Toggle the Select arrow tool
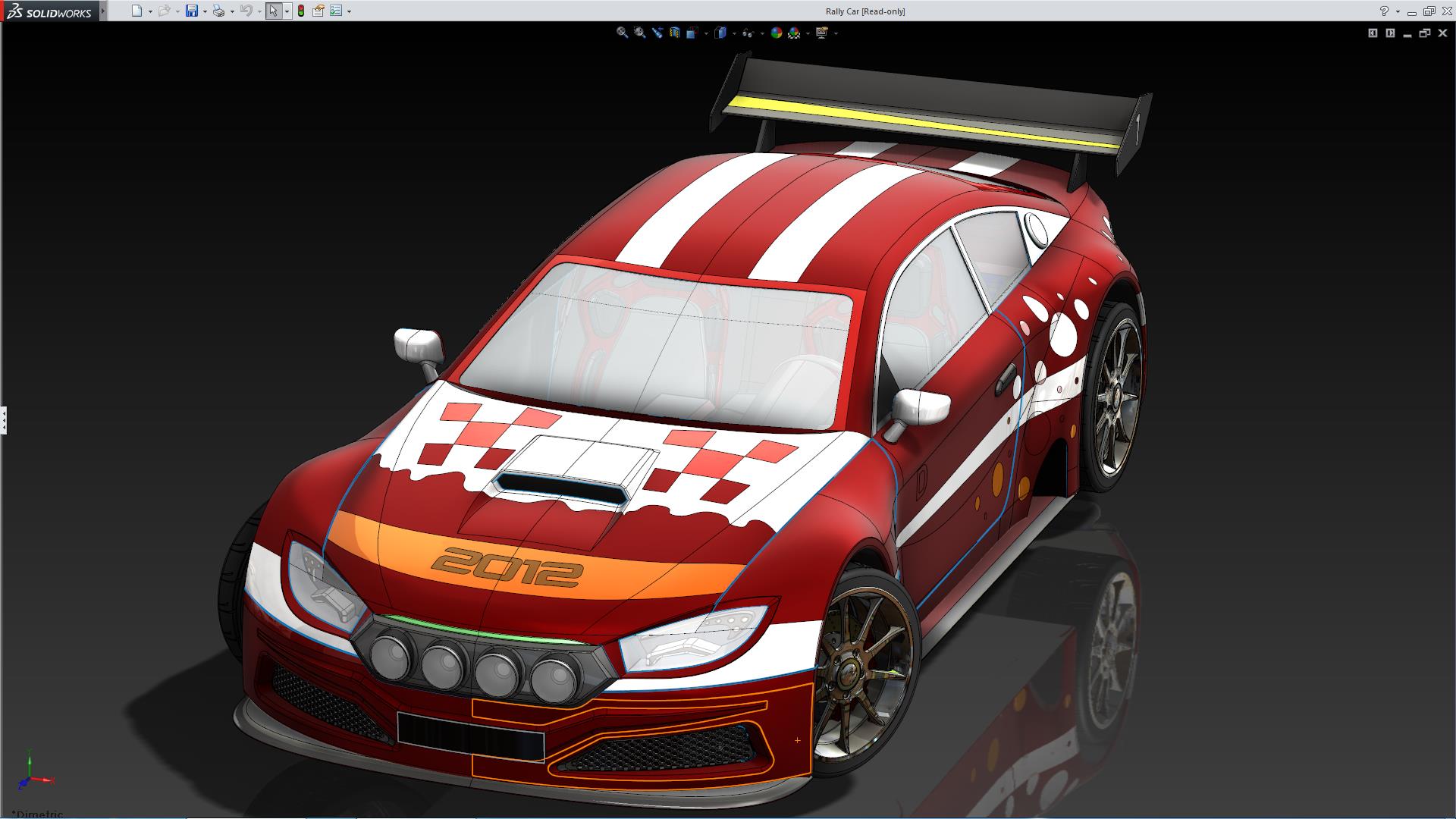1456x819 pixels. 273,11
